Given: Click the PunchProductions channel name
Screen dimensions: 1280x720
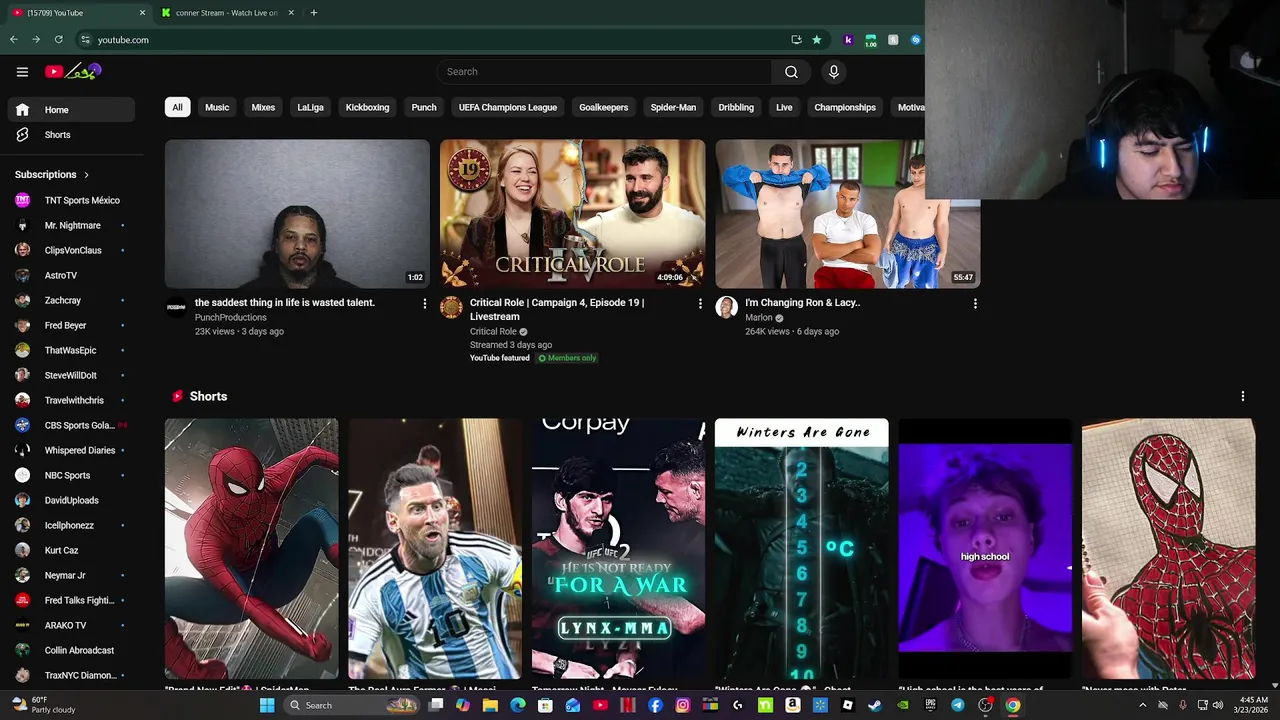Looking at the screenshot, I should point(230,317).
